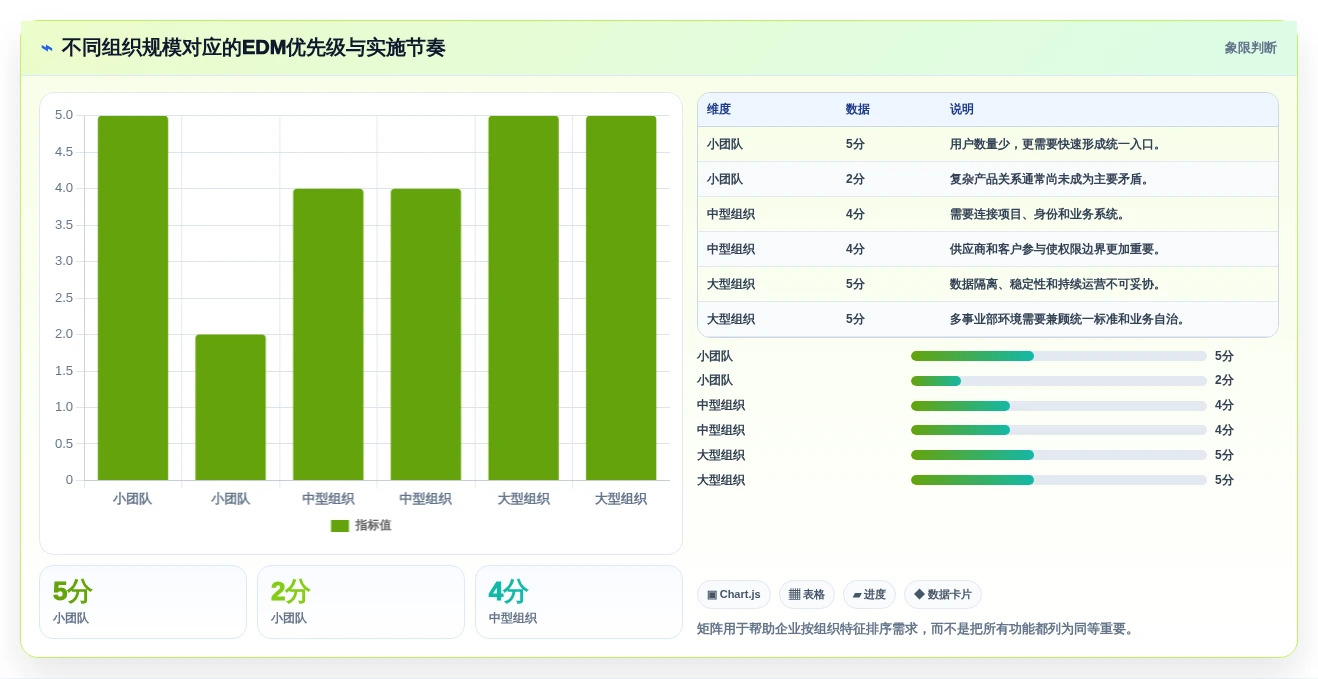Click the 5.0 y-axis label
Viewport: 1318px width, 679px height.
pyautogui.click(x=64, y=115)
